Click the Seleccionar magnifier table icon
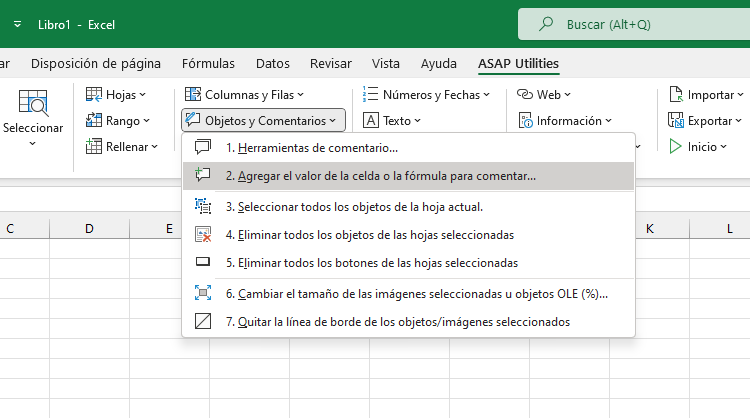This screenshot has height=418, width=750. [x=33, y=103]
